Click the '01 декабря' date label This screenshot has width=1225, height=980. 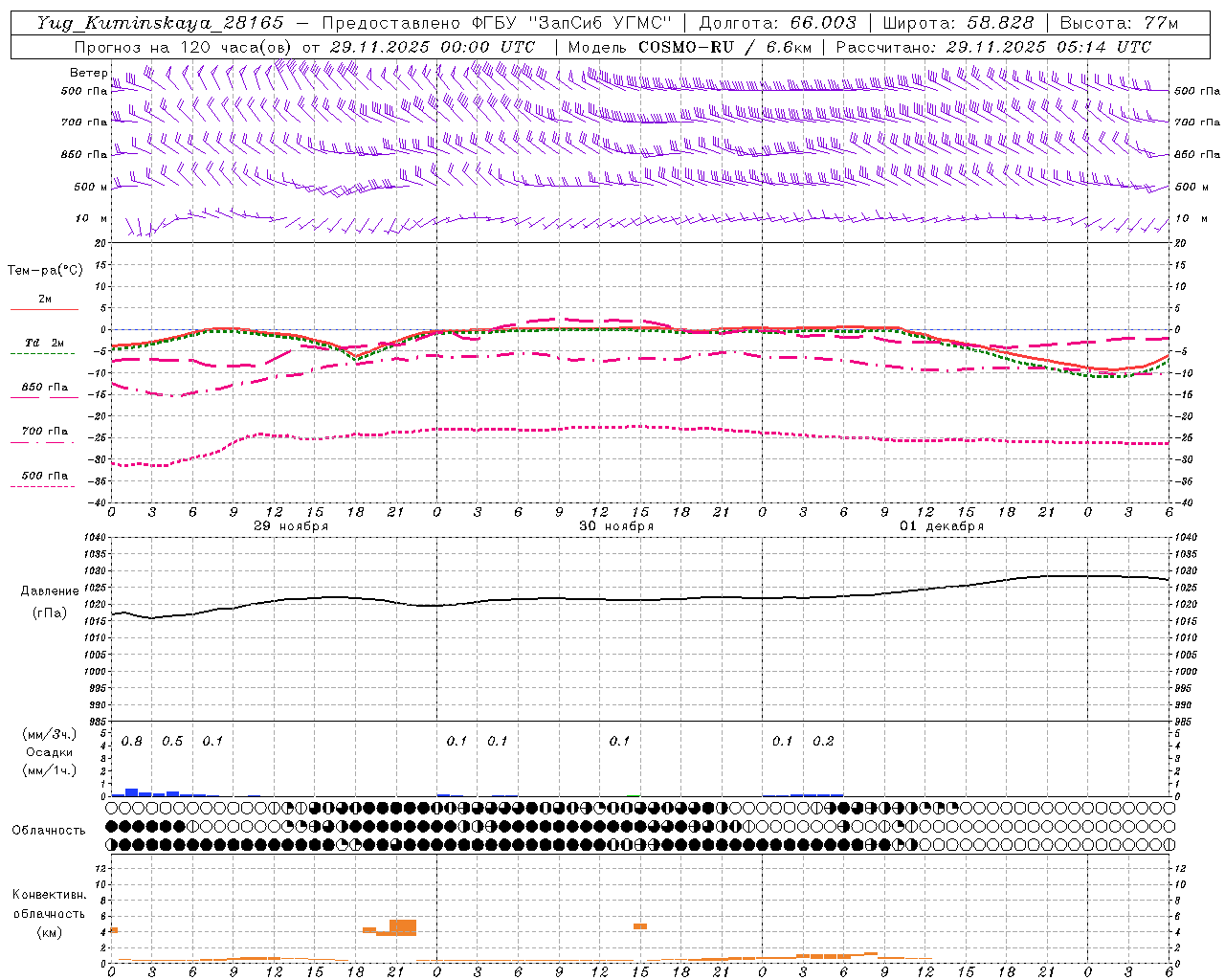point(942,526)
